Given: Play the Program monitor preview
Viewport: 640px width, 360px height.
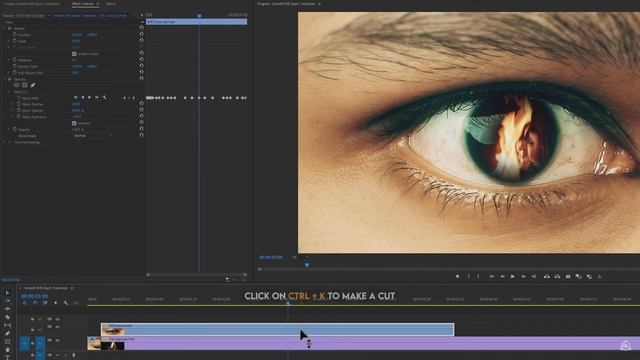Looking at the screenshot, I should [x=513, y=276].
